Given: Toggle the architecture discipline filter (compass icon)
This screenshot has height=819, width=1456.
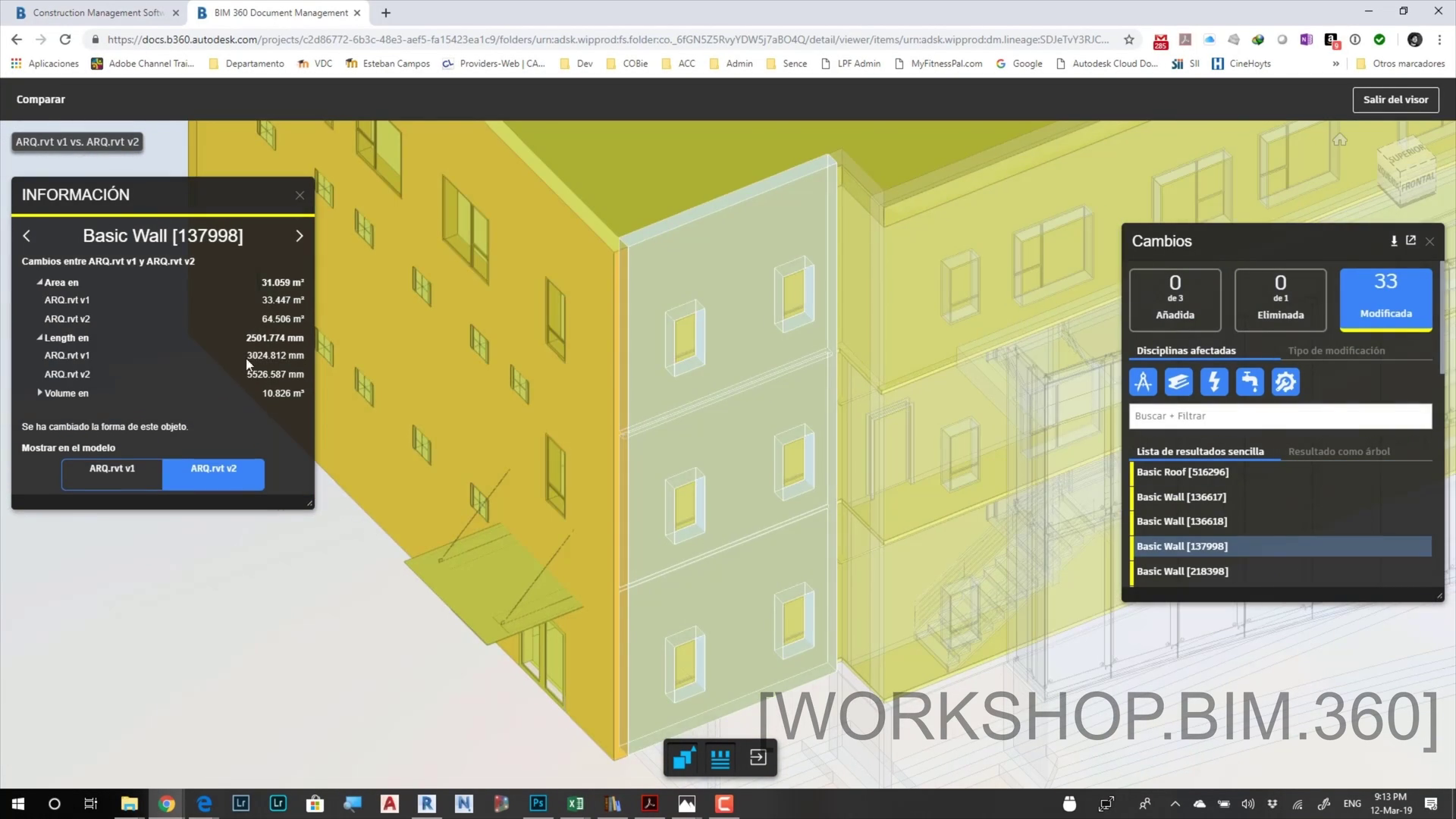Looking at the screenshot, I should (x=1143, y=381).
